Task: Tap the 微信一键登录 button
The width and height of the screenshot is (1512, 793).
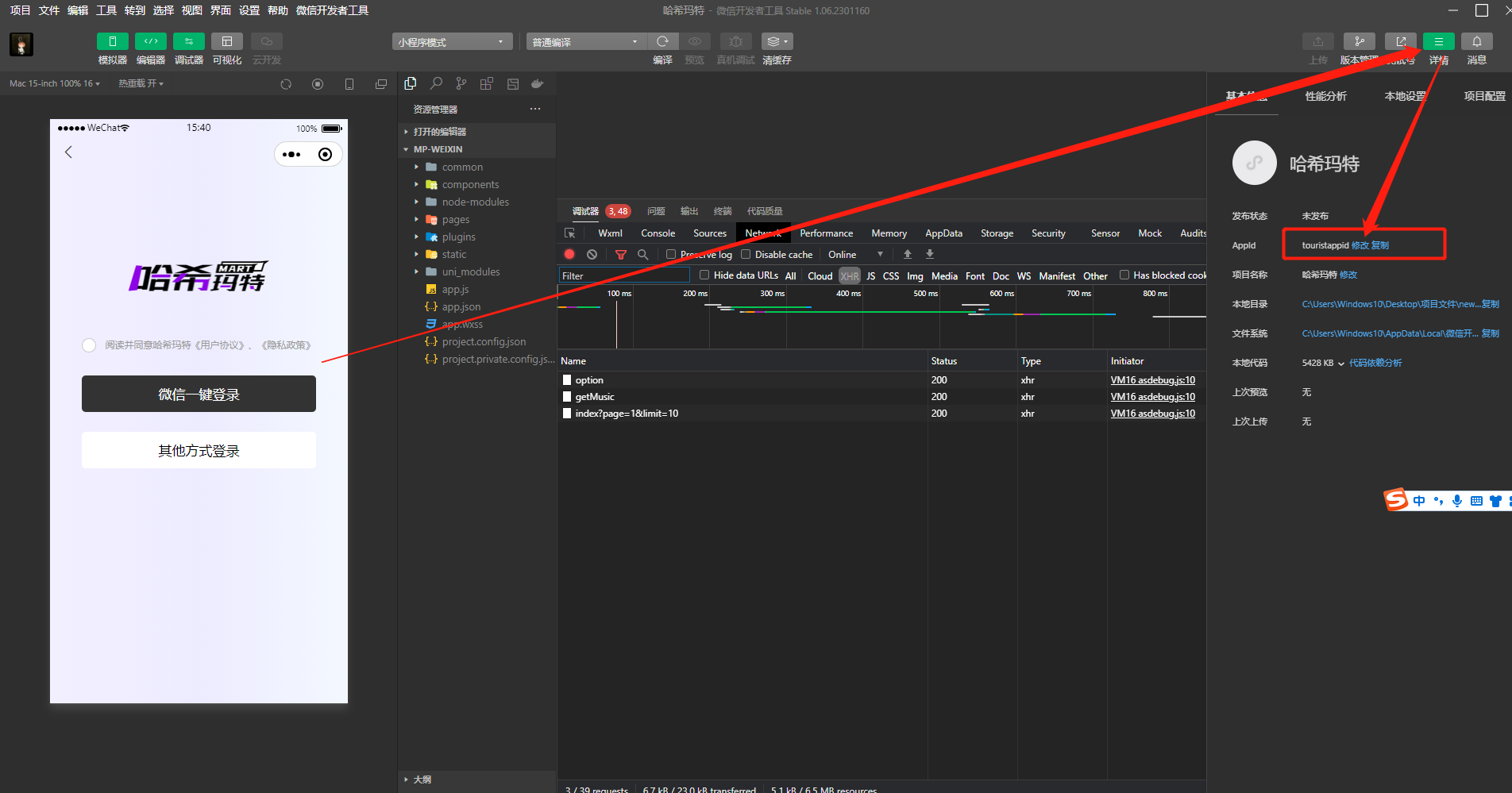Action: point(199,394)
